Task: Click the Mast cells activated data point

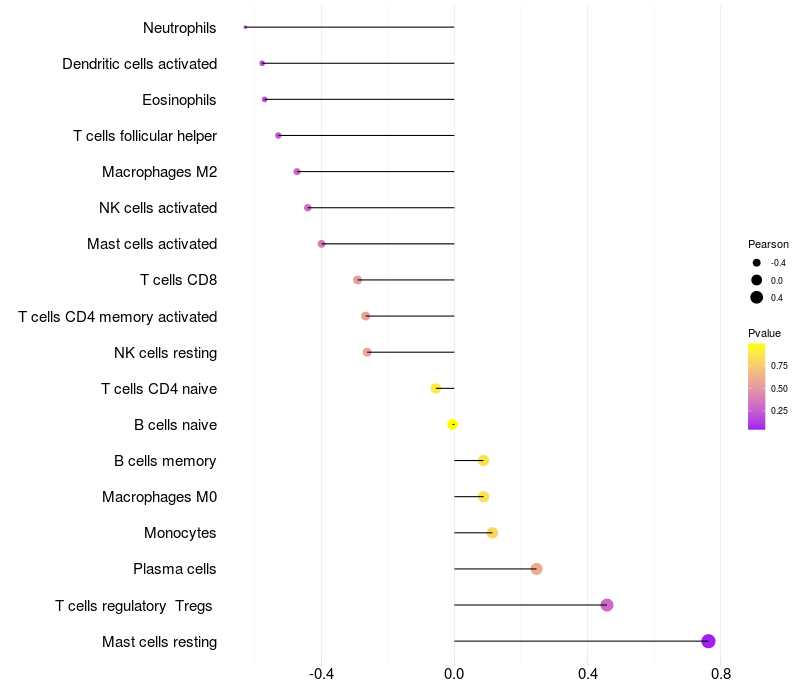Action: [321, 244]
